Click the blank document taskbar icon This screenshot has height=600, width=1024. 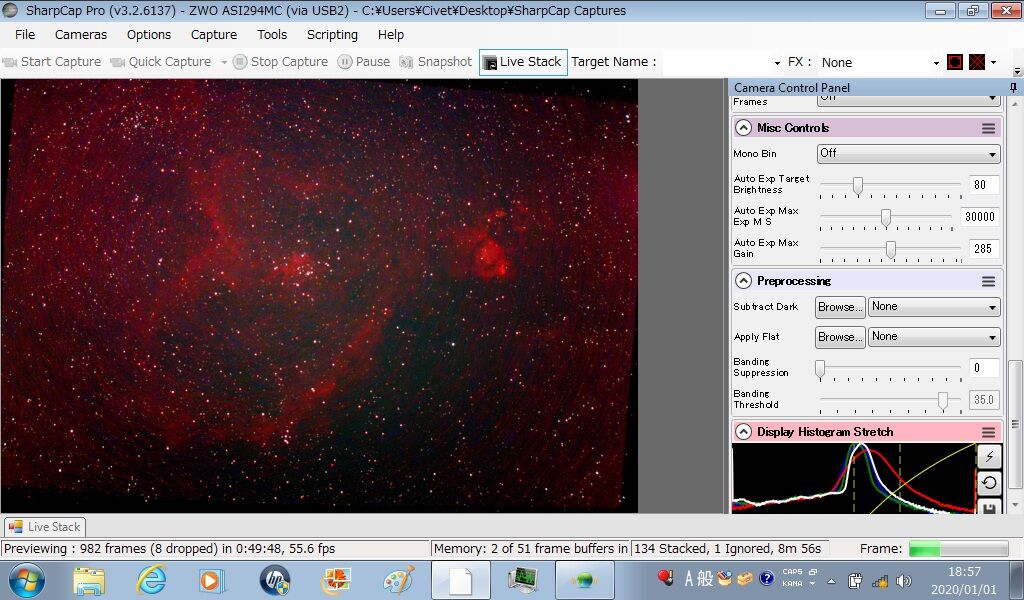click(460, 580)
